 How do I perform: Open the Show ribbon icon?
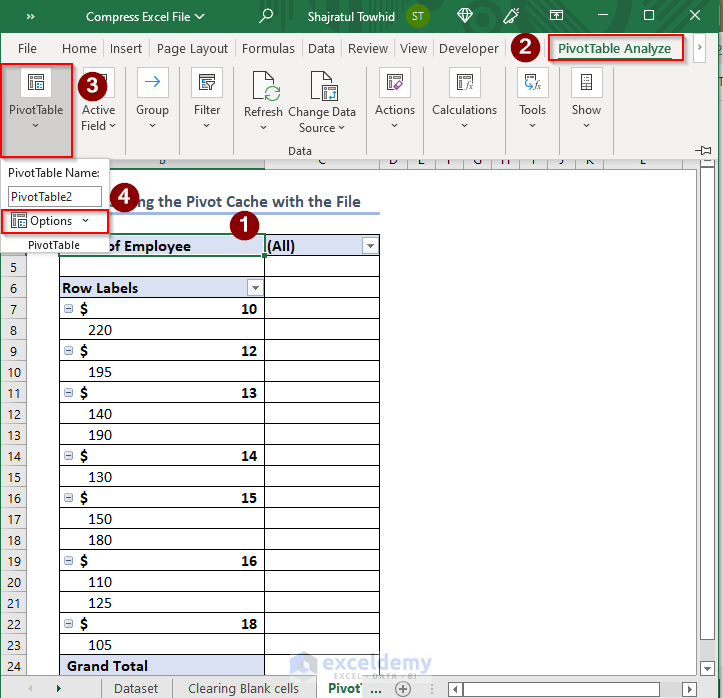(x=587, y=83)
